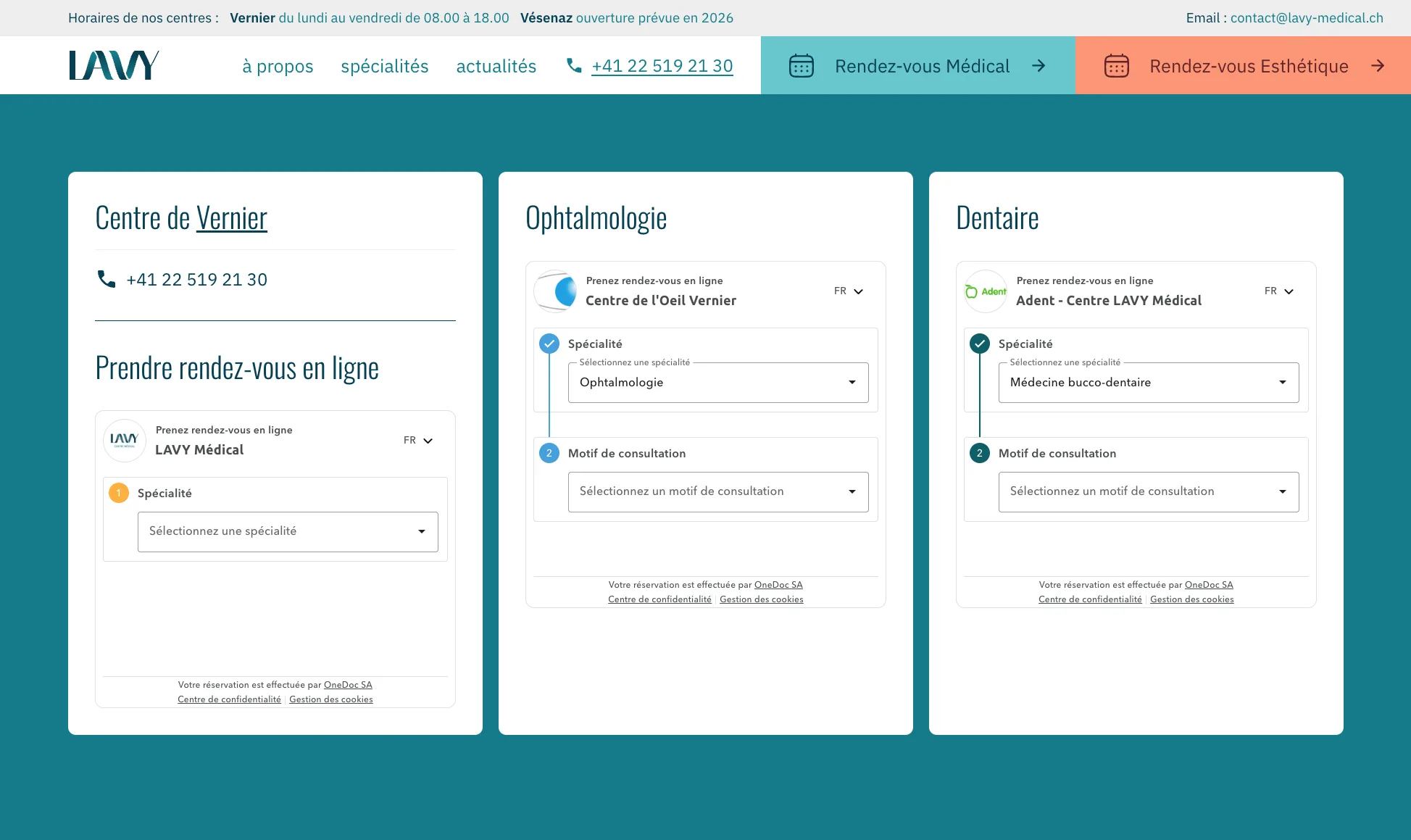1411x840 pixels.
Task: Click Dentaire Spécialité step checkmark
Action: (980, 344)
